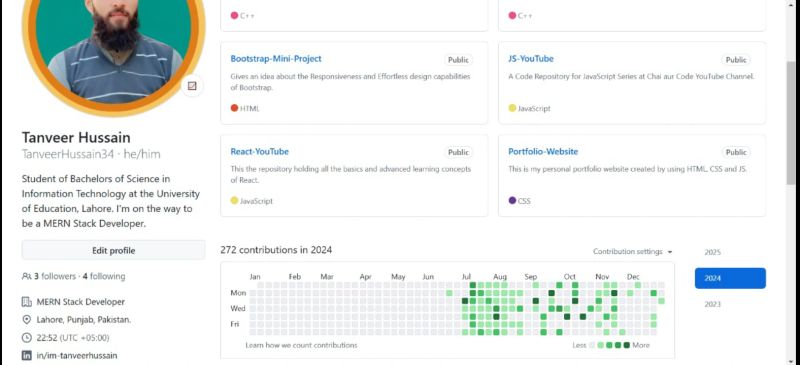Click the page vertical scrollbar
The width and height of the screenshot is (800, 365).
click(x=790, y=123)
